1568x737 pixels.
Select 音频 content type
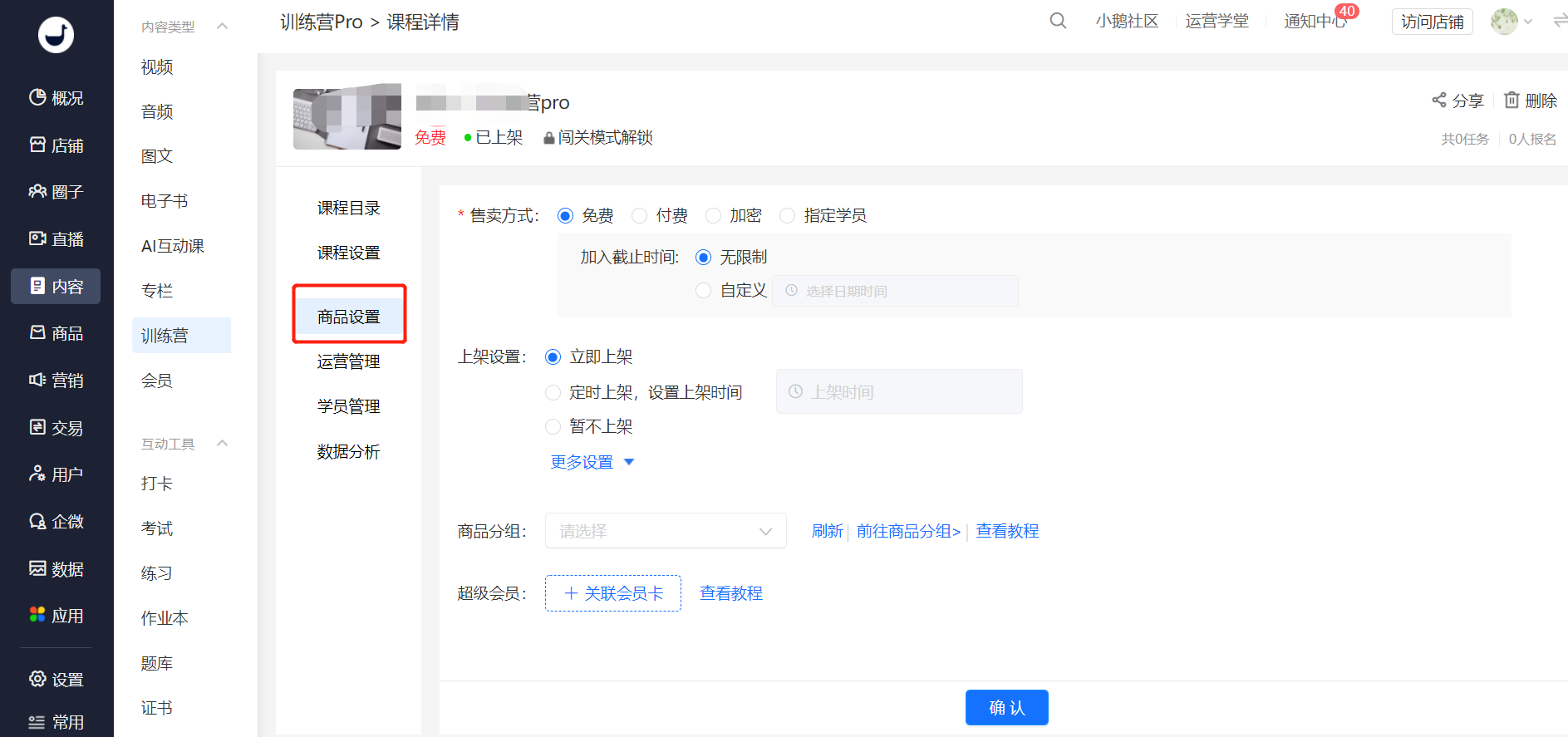(x=157, y=112)
